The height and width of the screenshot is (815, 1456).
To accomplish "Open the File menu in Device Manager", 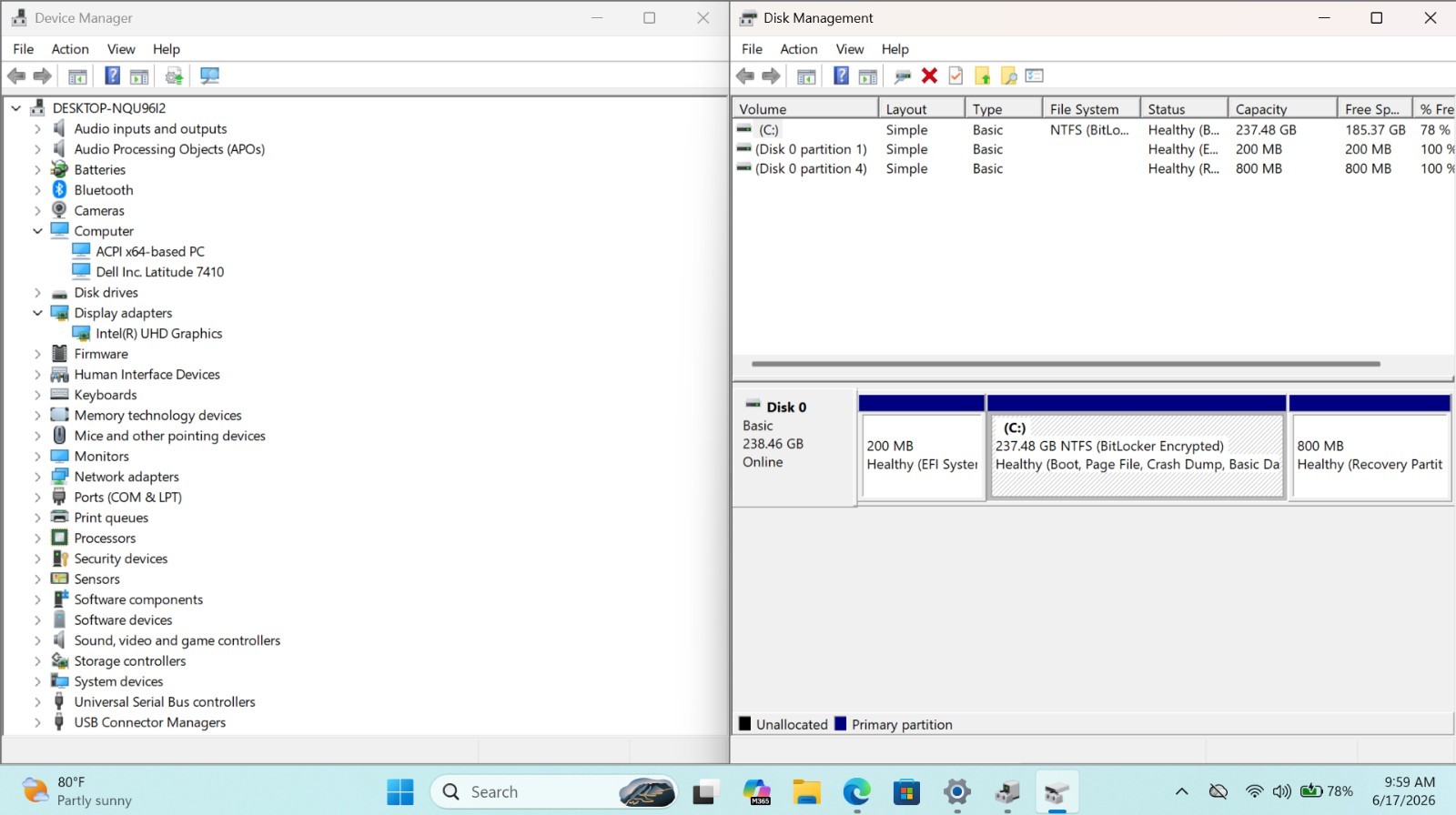I will click(x=24, y=49).
